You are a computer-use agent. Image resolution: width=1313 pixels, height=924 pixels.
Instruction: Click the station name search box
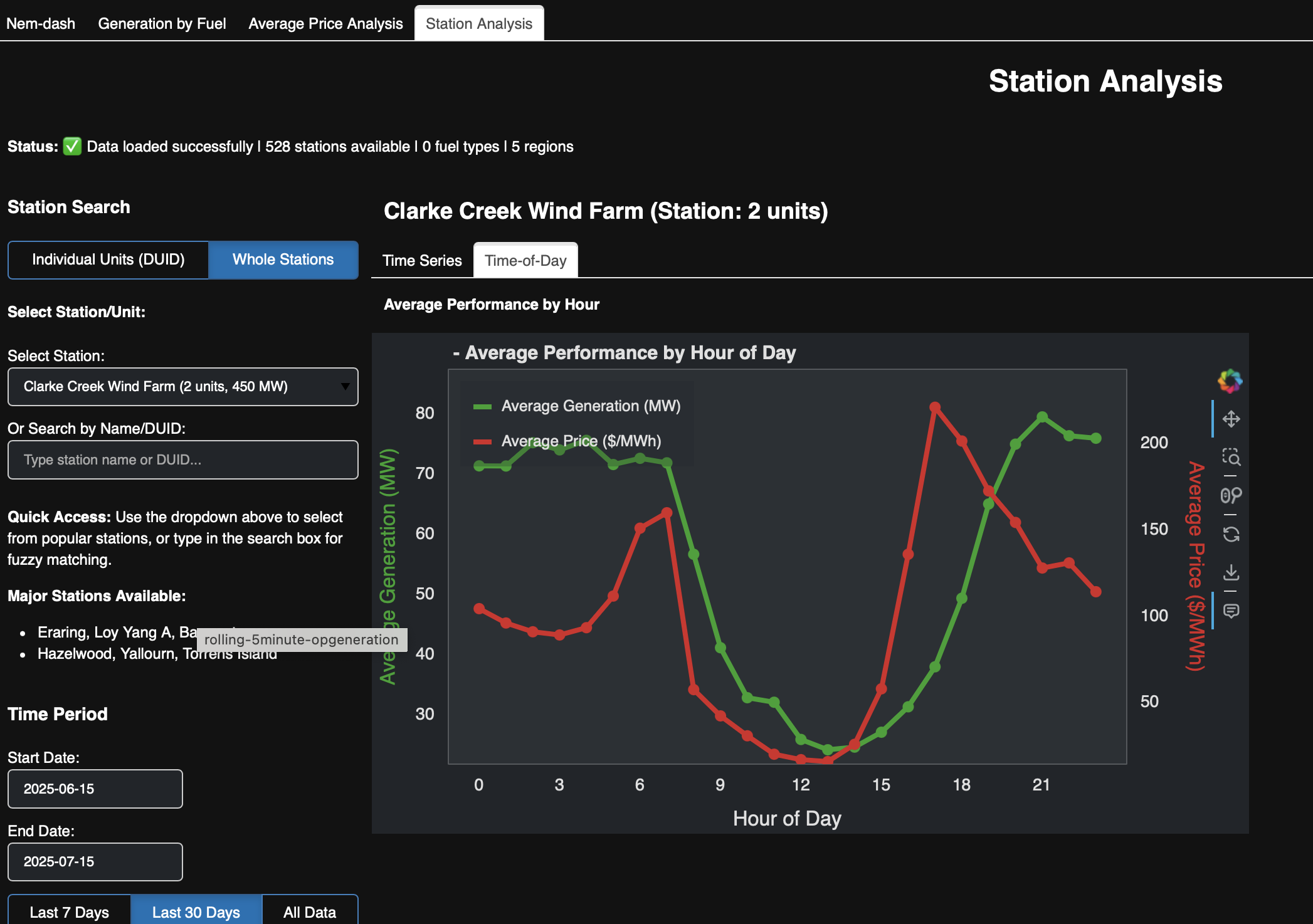coord(182,459)
